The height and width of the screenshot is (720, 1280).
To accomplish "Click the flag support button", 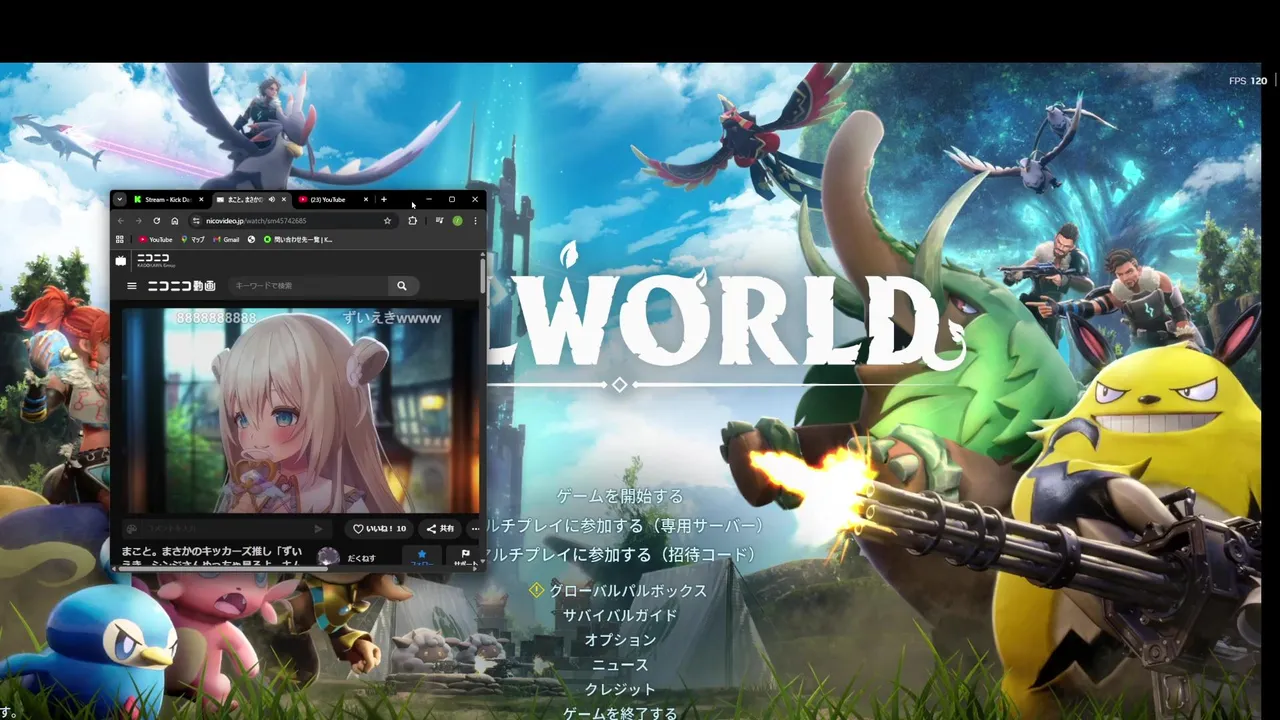I will pyautogui.click(x=465, y=557).
